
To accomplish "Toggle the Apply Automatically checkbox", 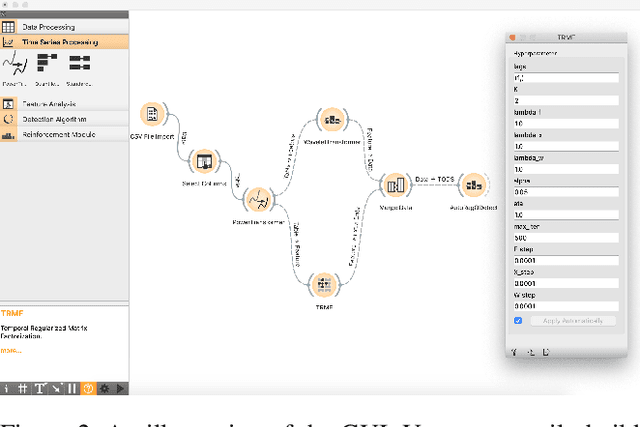I will 517,321.
